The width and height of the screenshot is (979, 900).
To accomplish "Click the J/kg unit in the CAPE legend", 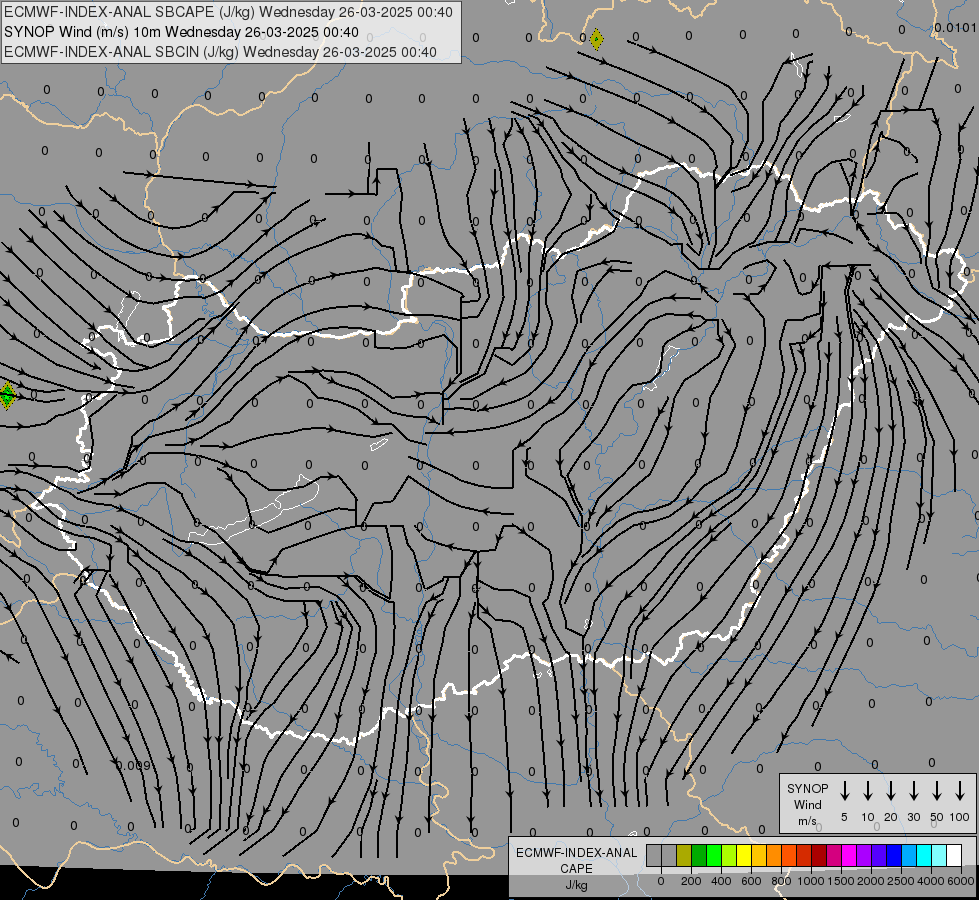I will (576, 885).
